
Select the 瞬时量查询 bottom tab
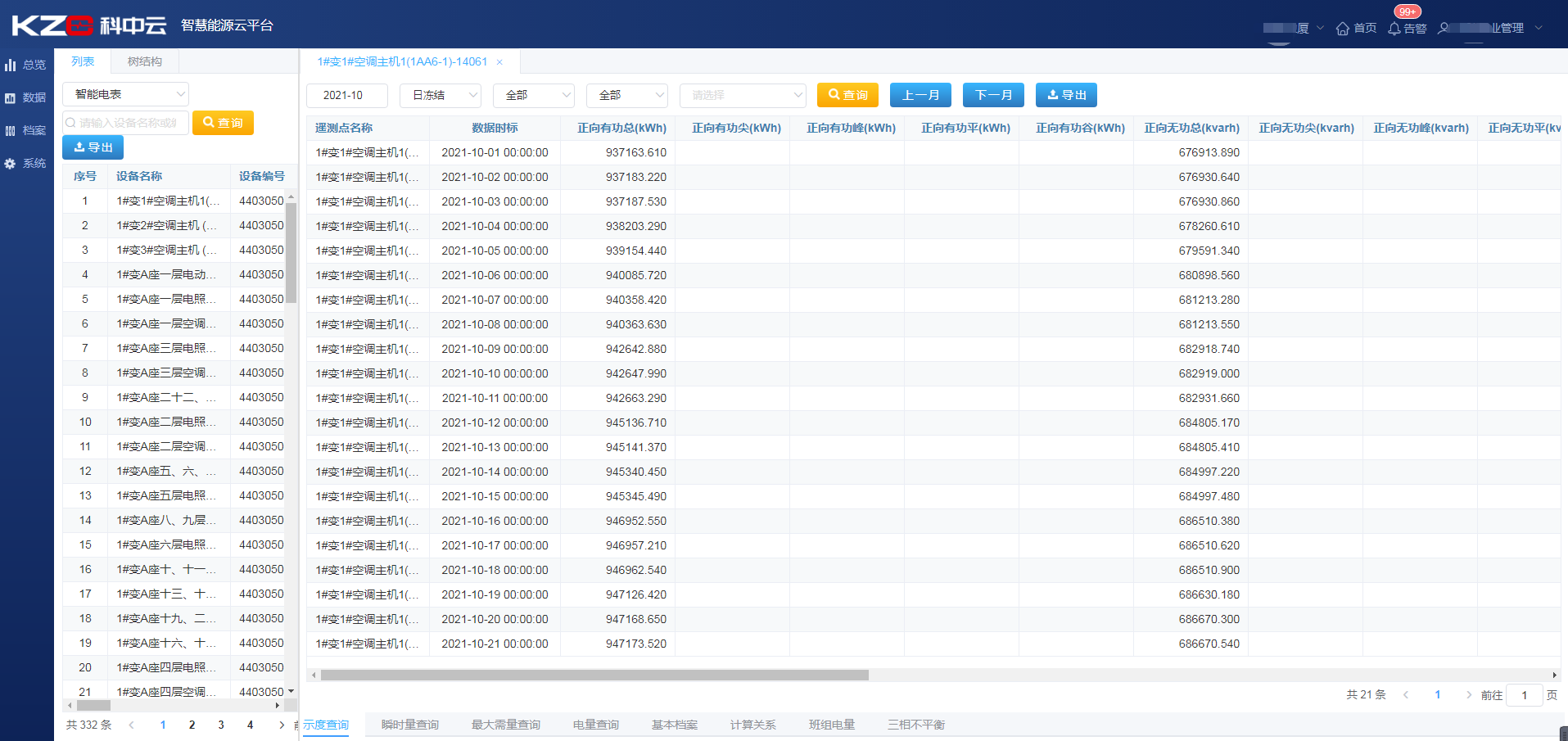point(410,725)
